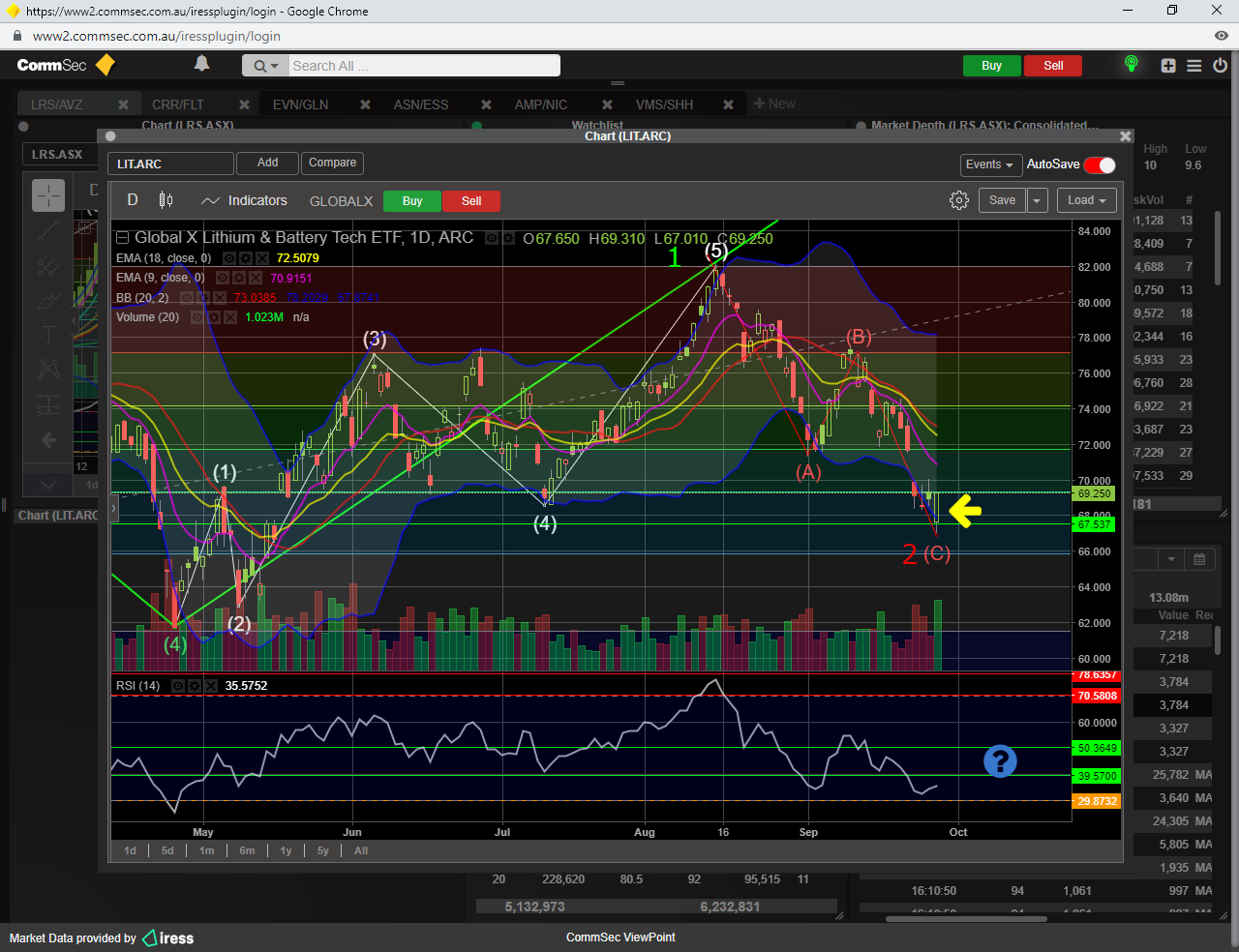Click the add widget plus icon
This screenshot has width=1239, height=952.
(1168, 66)
